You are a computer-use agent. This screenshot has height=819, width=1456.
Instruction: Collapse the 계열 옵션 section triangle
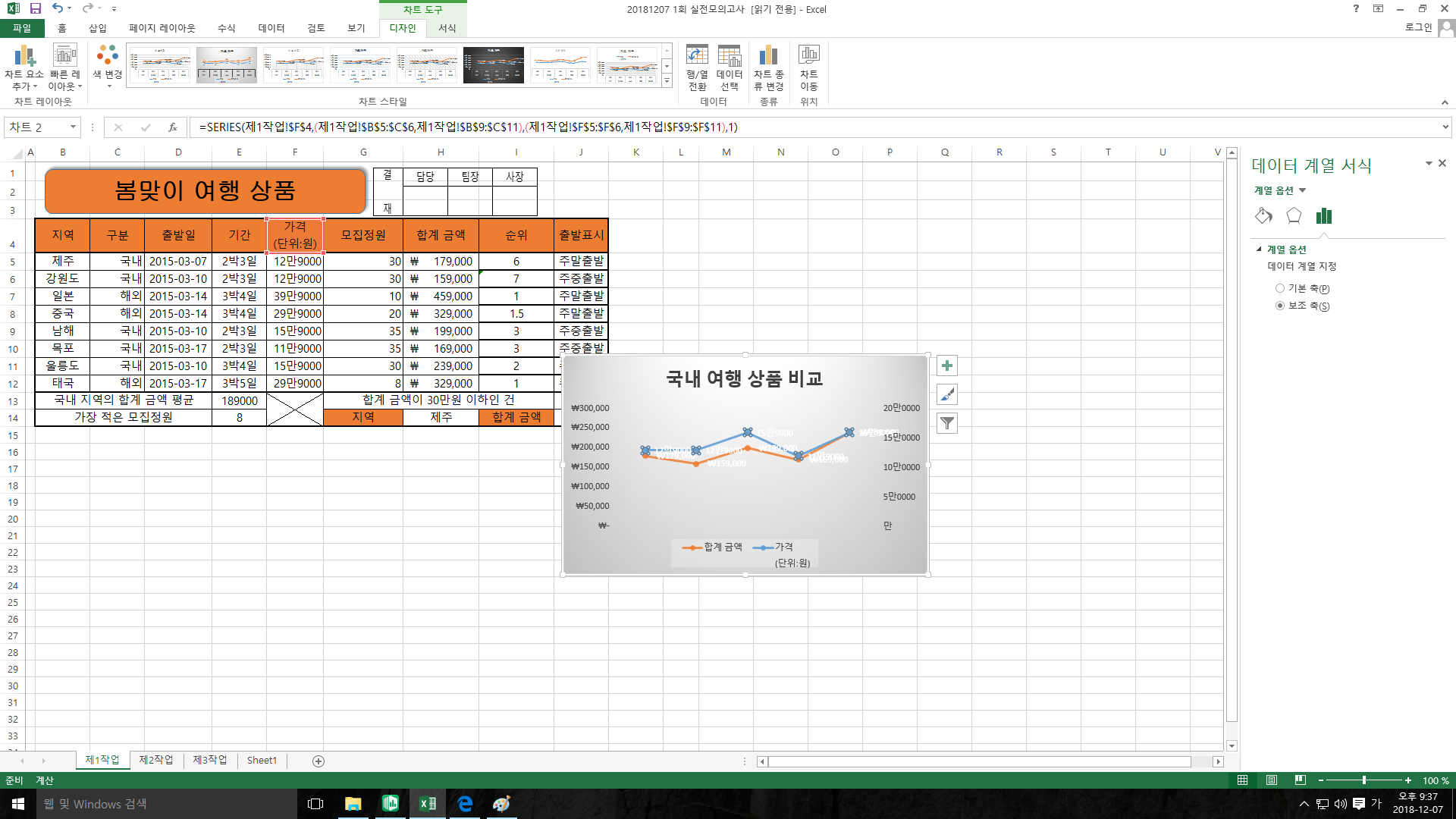click(x=1259, y=249)
